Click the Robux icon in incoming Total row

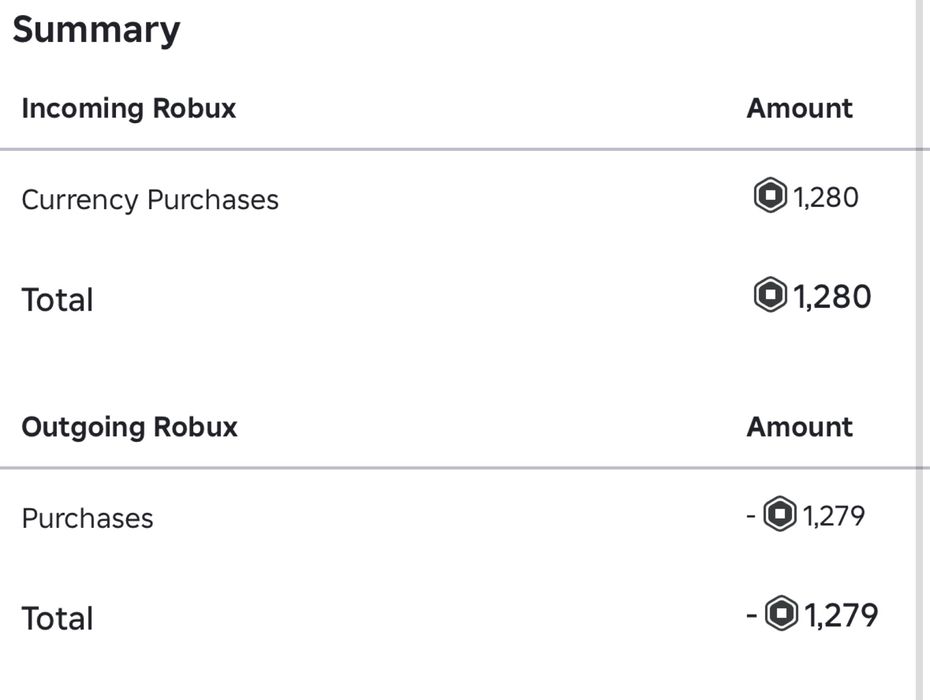770,296
